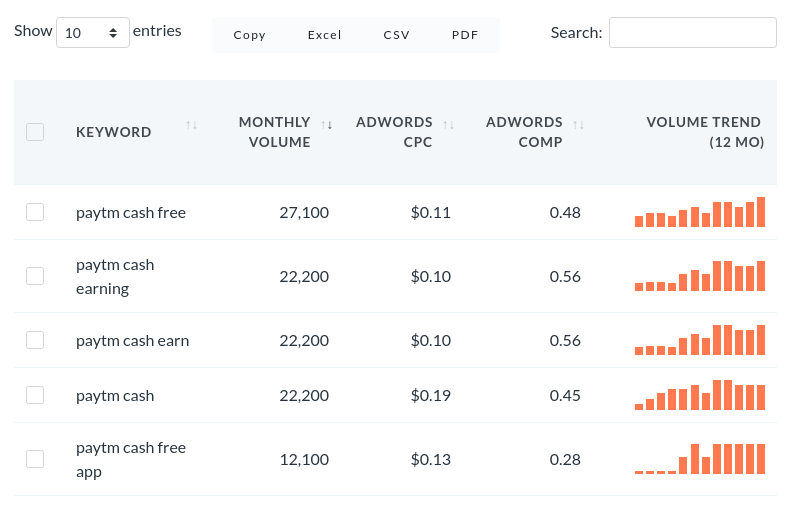Click the 0.48 competition value

tap(565, 212)
